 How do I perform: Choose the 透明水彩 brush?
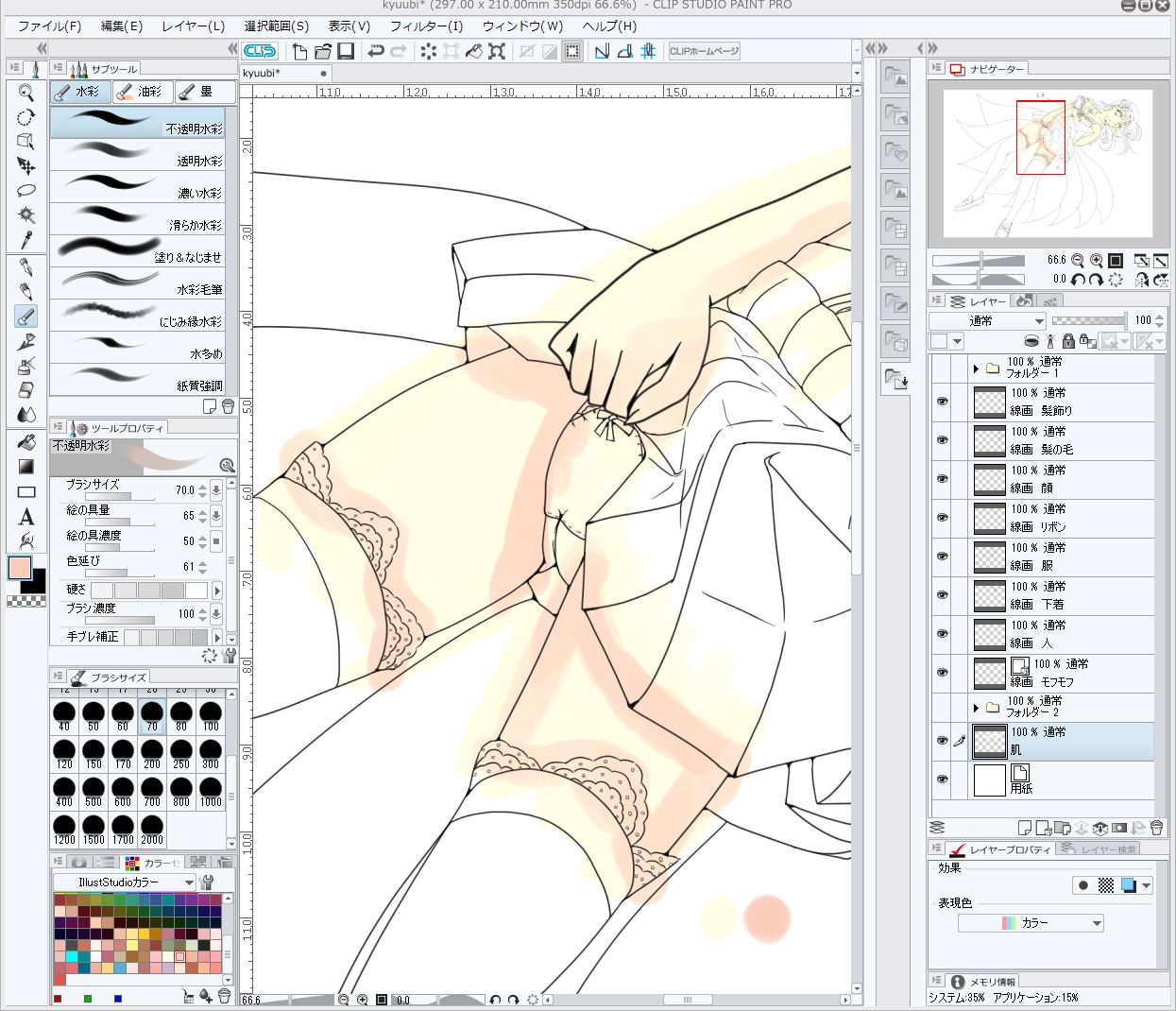[138, 155]
